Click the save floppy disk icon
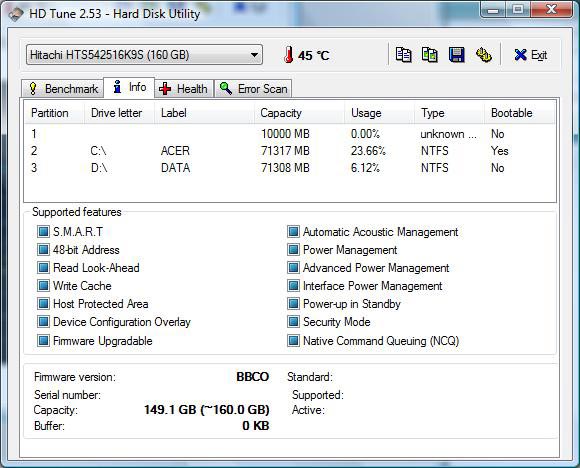580x468 pixels. pyautogui.click(x=456, y=55)
